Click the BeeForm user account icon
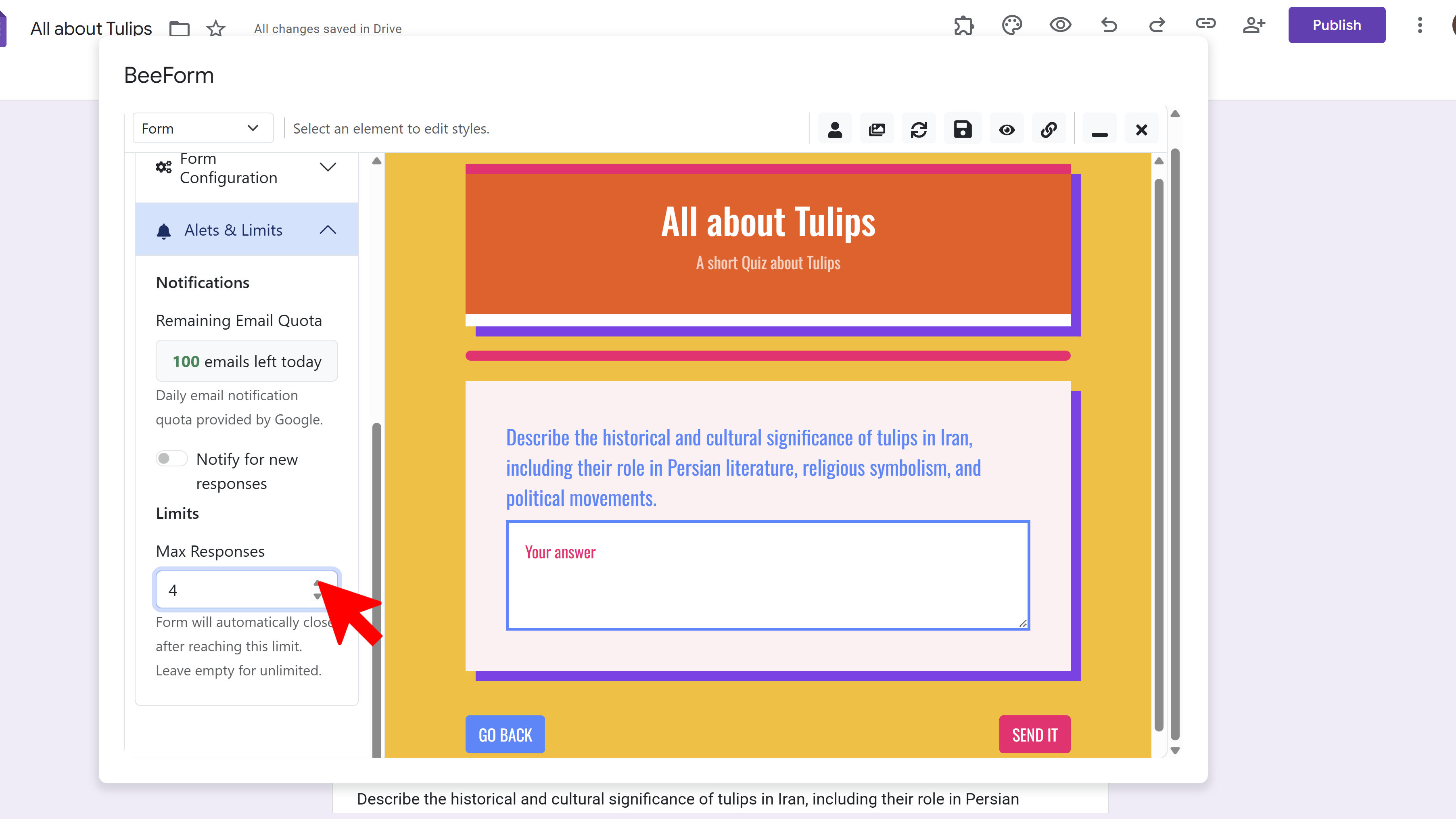 (x=835, y=130)
